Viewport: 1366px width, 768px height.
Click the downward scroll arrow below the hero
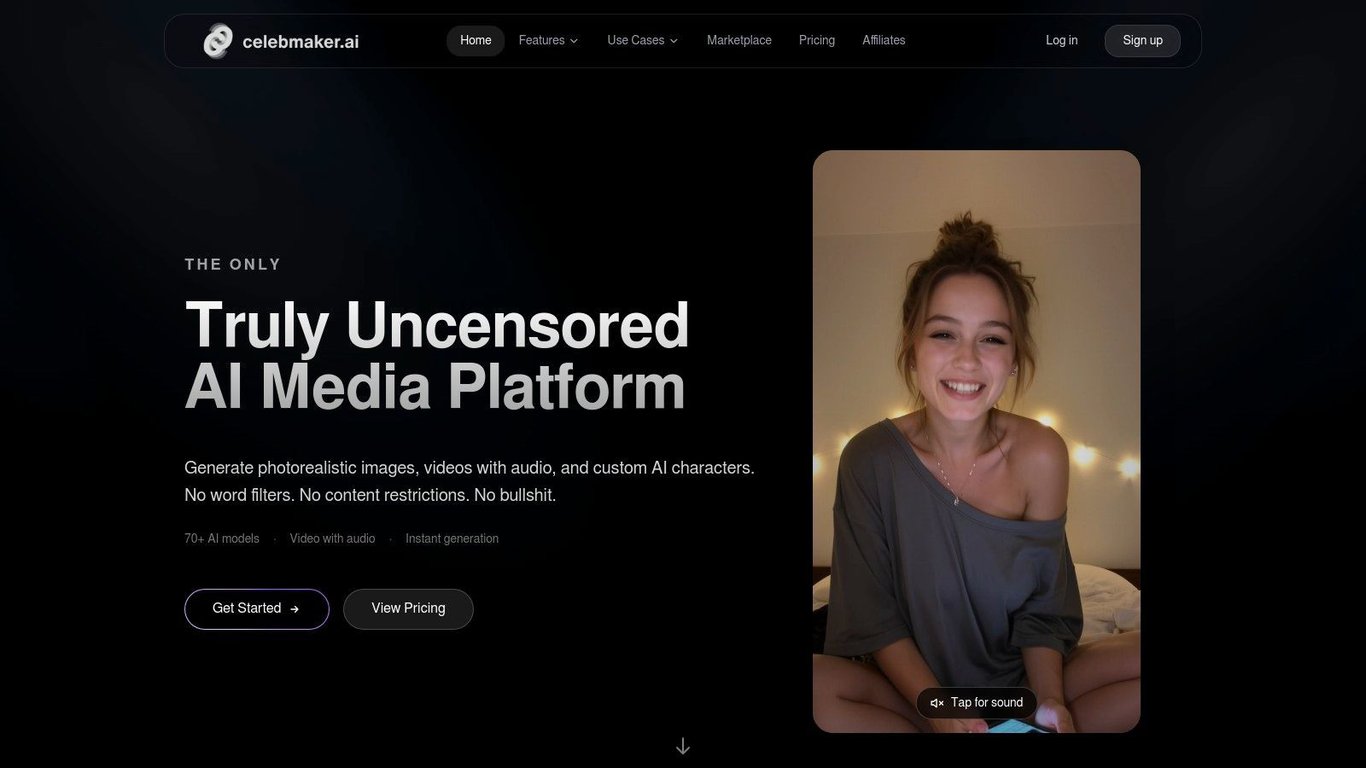[x=683, y=745]
